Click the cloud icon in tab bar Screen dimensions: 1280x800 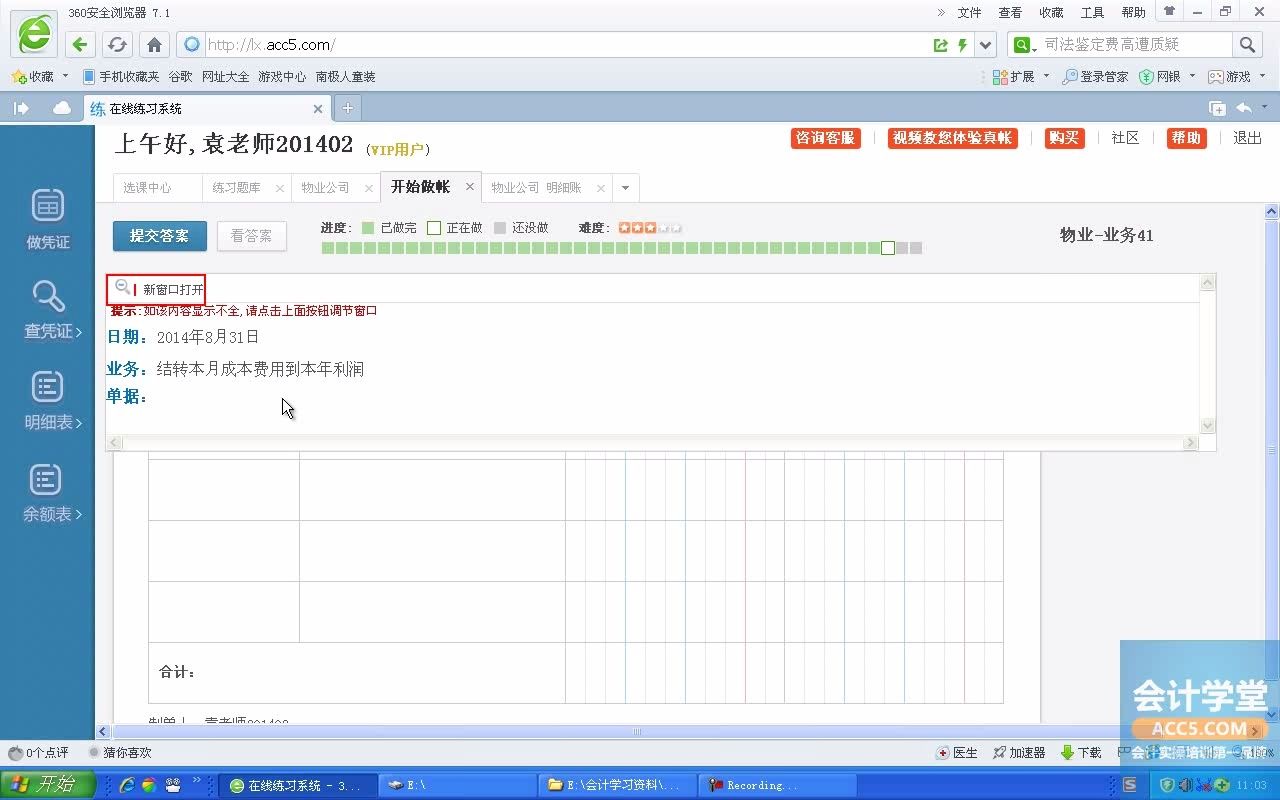[x=62, y=108]
